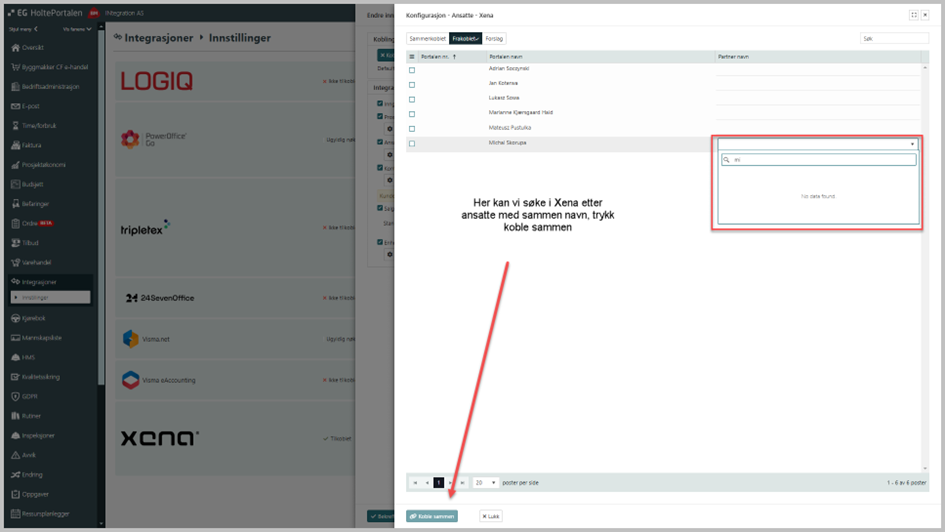Check the box for Adrian Szczynski
Viewport: 945px width, 532px height.
tap(412, 70)
